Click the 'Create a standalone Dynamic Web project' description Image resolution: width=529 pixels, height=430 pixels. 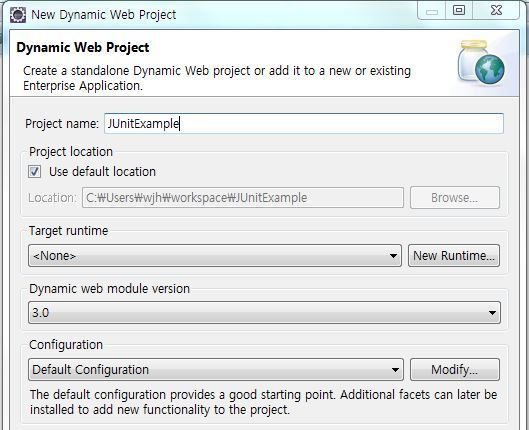pyautogui.click(x=217, y=78)
